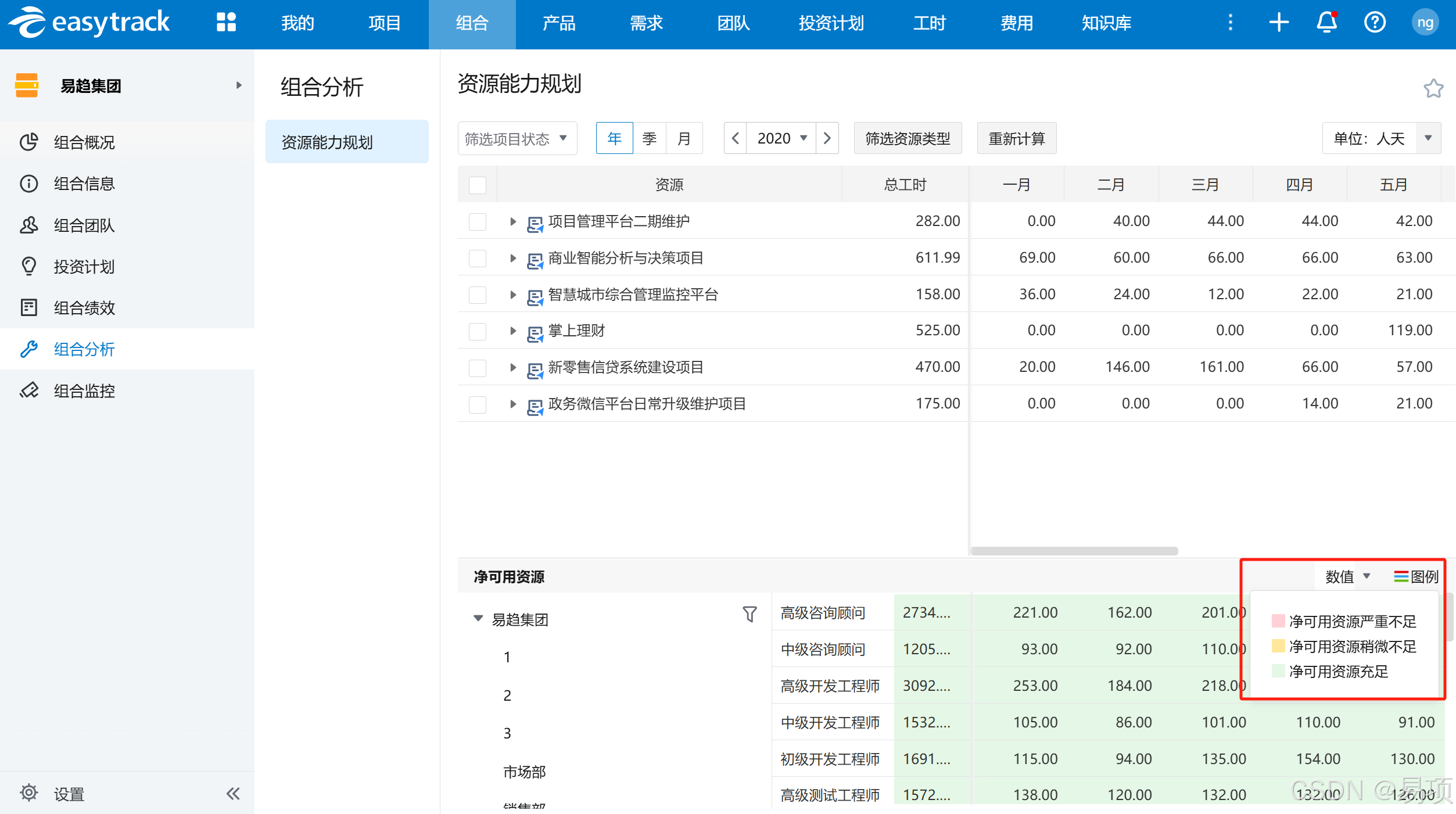1456x814 pixels.
Task: Open the vertical three-dot more menu
Action: (1230, 23)
